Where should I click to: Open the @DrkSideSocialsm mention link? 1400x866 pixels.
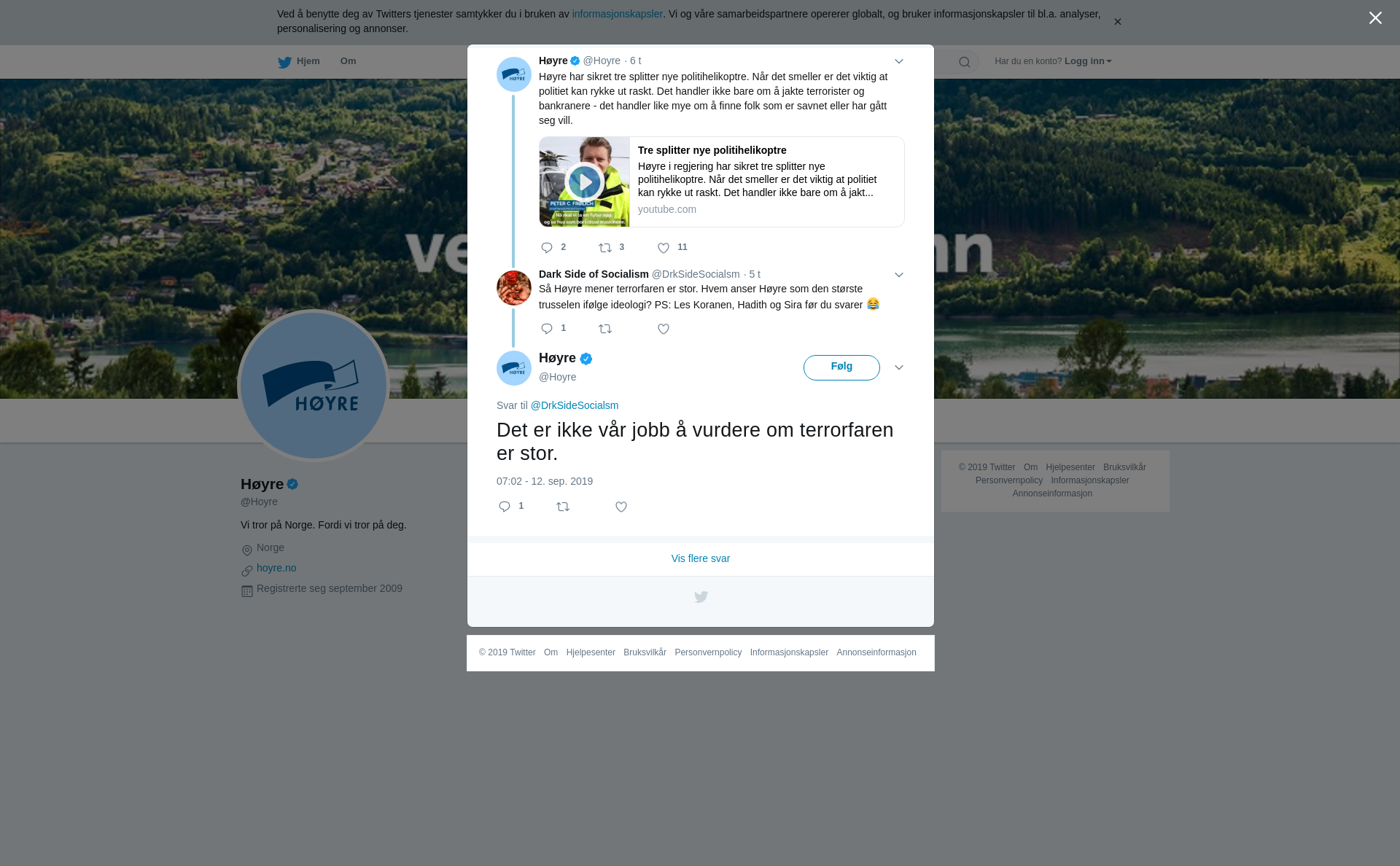pyautogui.click(x=575, y=405)
